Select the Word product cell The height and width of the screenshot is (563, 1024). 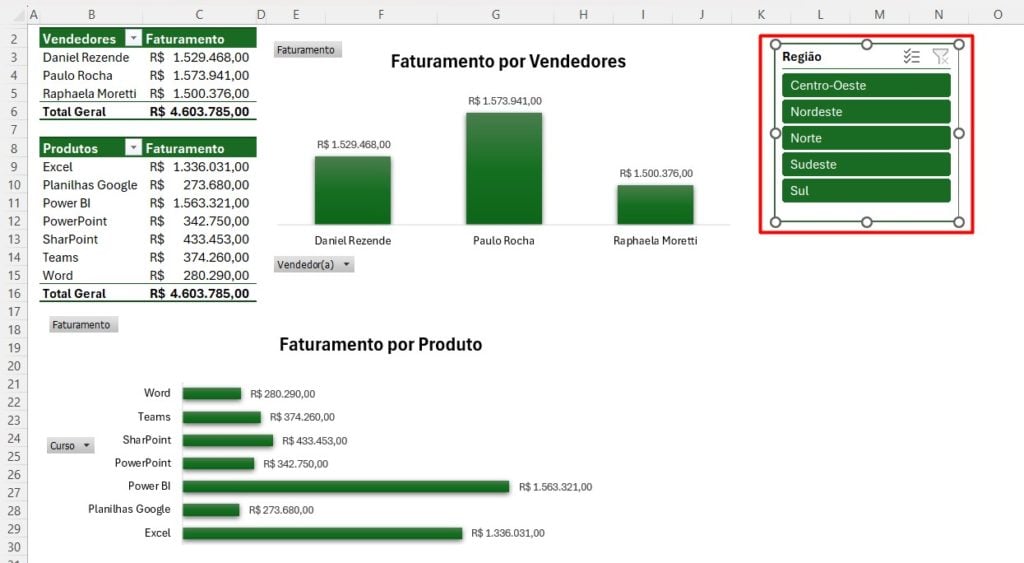[91, 276]
